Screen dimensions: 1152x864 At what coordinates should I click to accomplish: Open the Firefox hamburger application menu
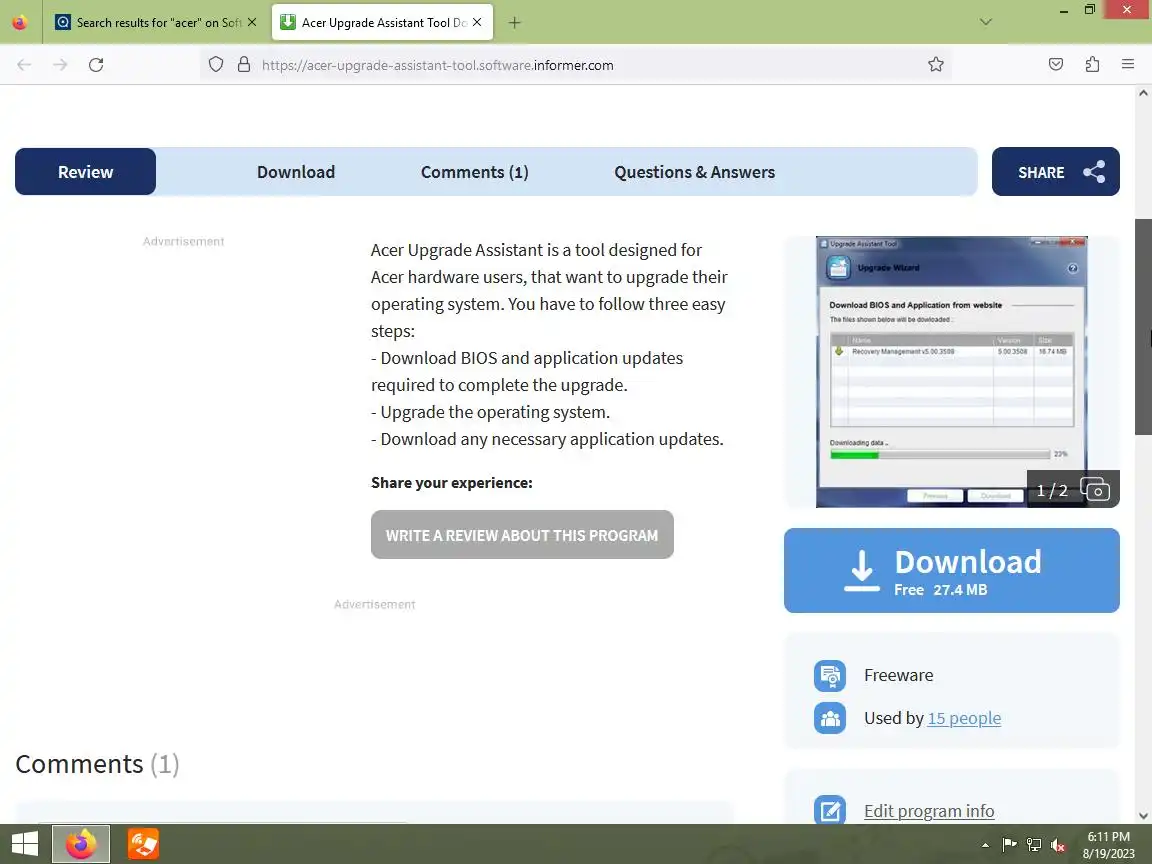coord(1128,65)
